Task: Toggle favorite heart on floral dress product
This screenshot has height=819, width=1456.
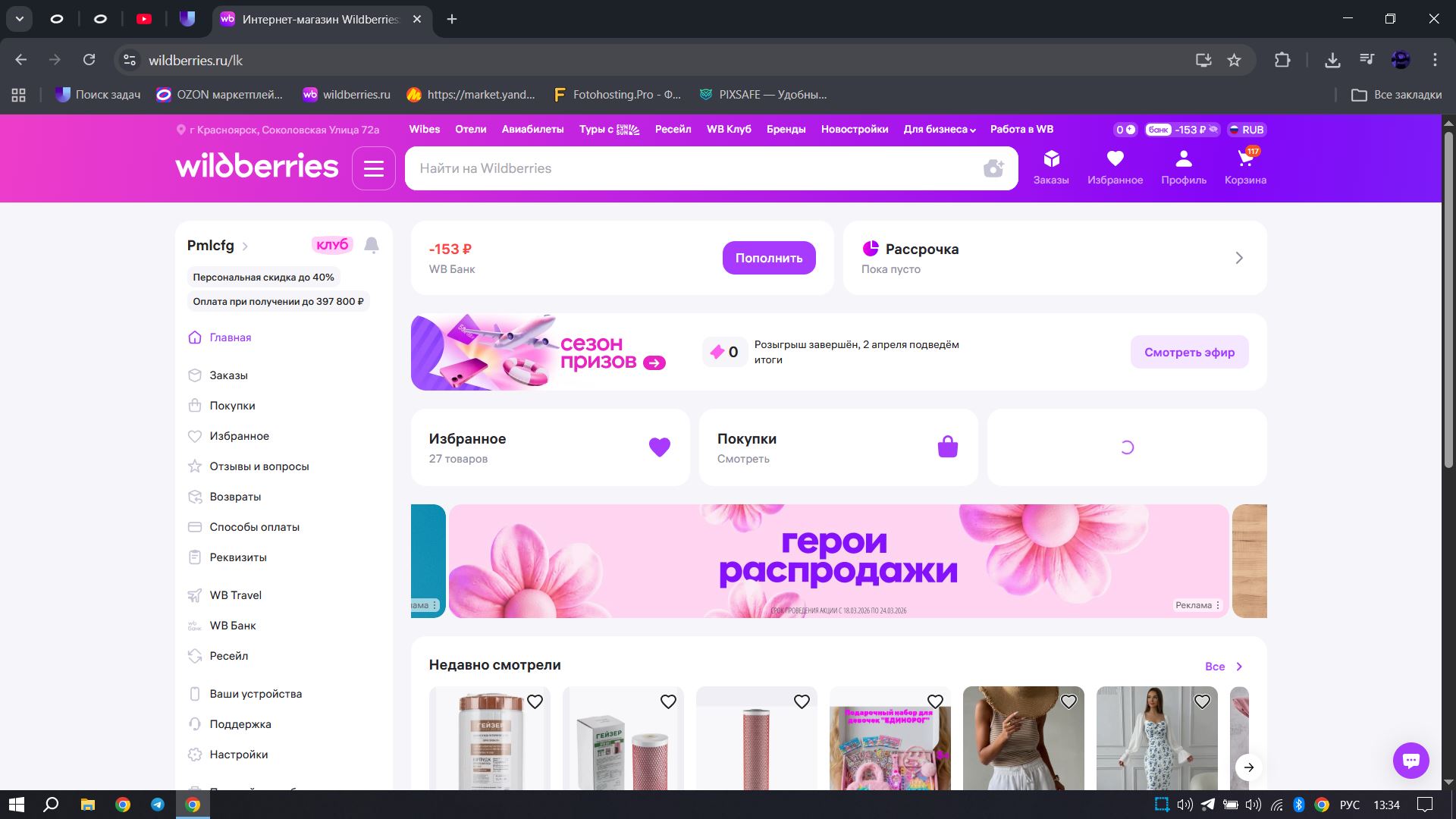Action: tap(1202, 702)
